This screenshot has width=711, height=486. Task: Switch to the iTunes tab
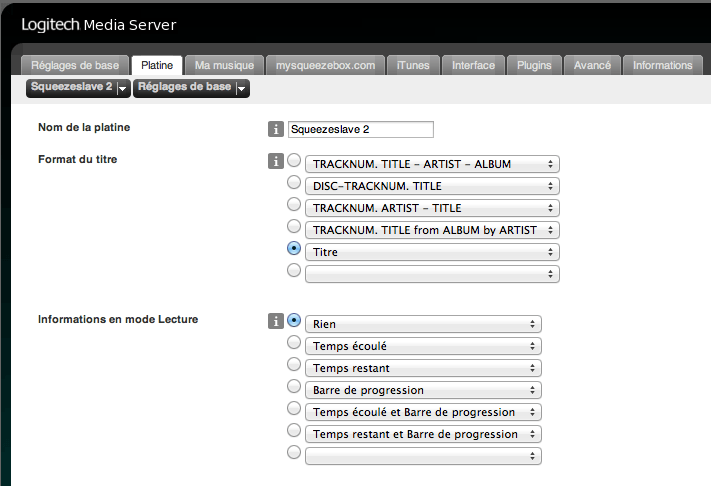click(x=413, y=65)
